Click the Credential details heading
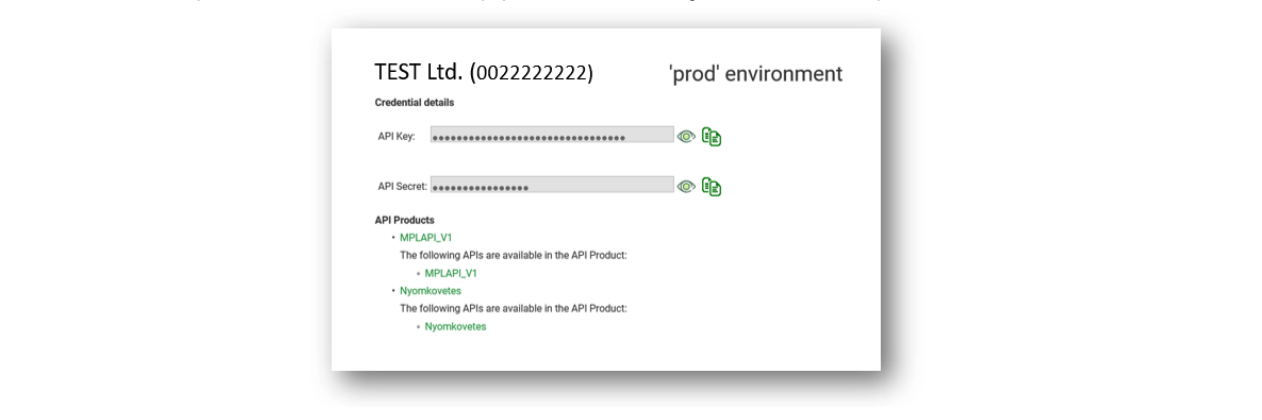 414,103
